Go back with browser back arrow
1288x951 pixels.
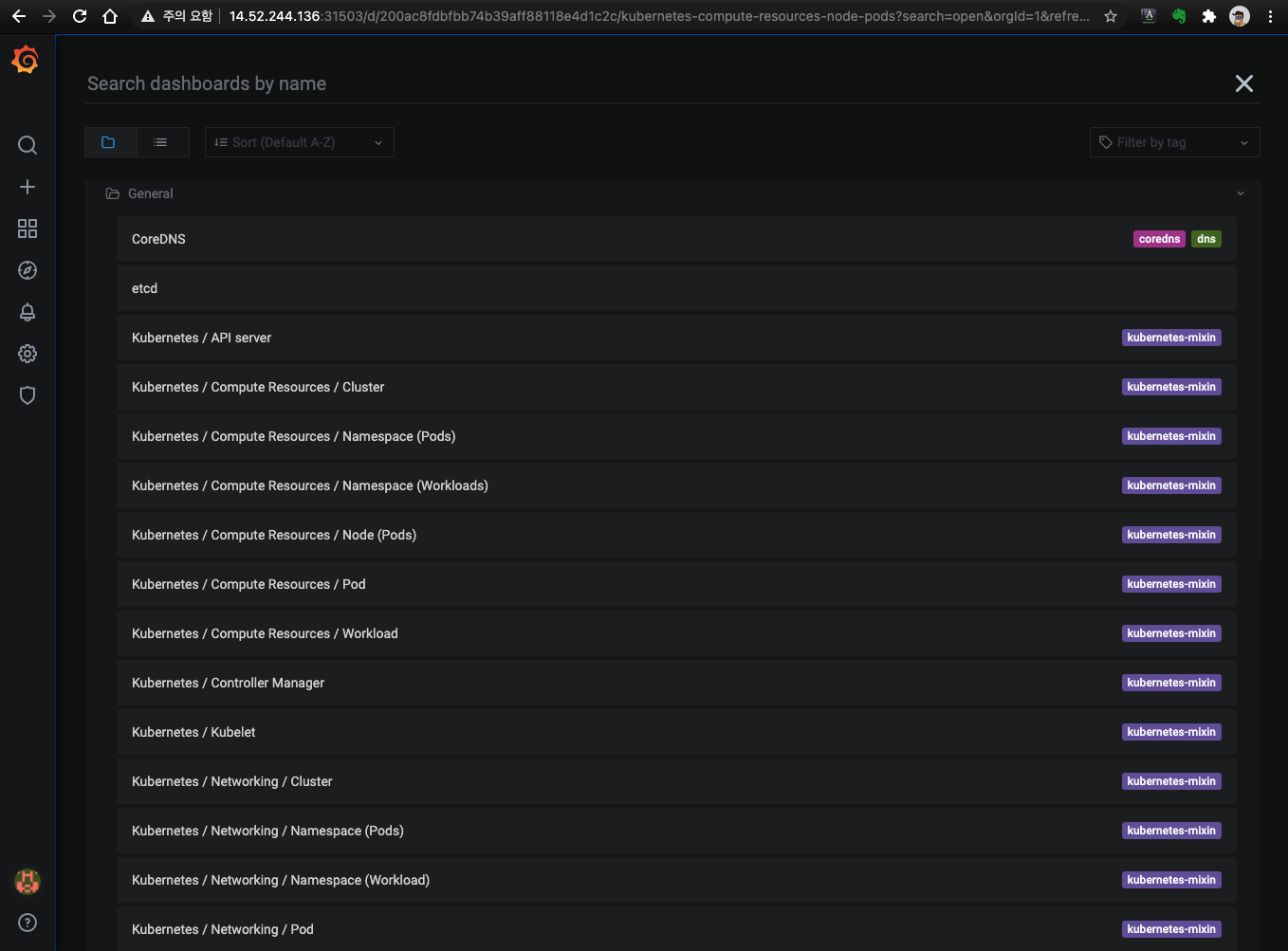(18, 16)
